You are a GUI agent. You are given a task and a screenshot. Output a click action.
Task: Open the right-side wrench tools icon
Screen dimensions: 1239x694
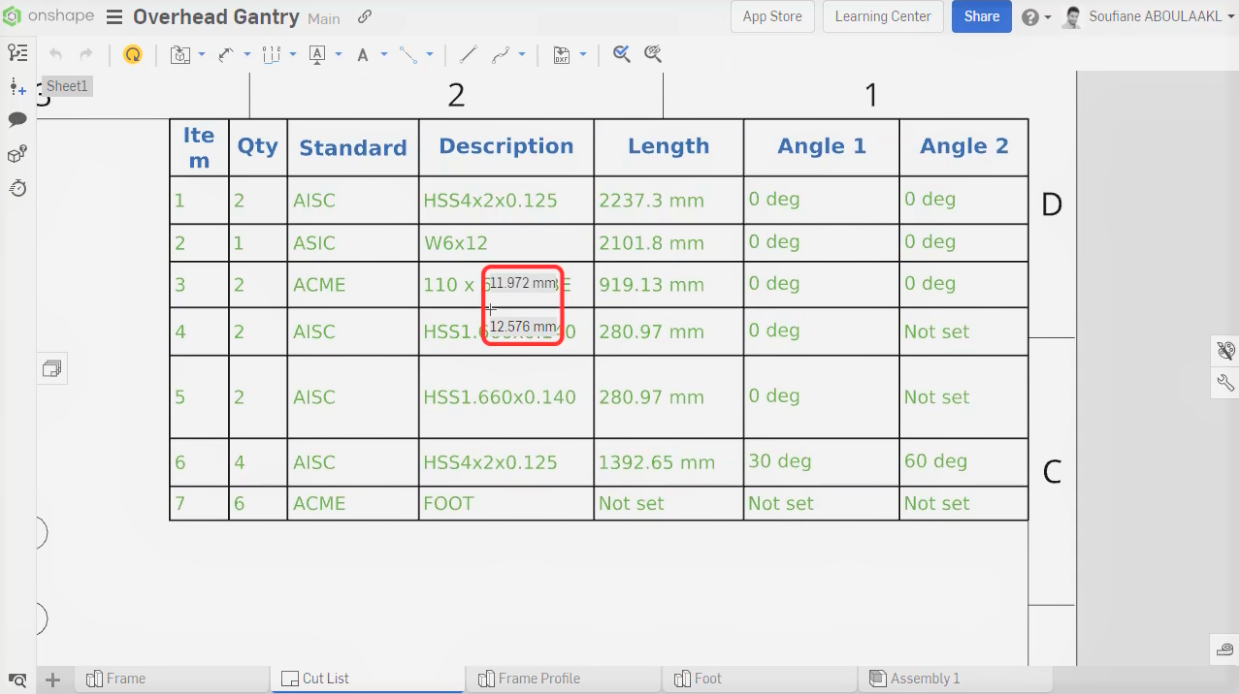(1225, 382)
